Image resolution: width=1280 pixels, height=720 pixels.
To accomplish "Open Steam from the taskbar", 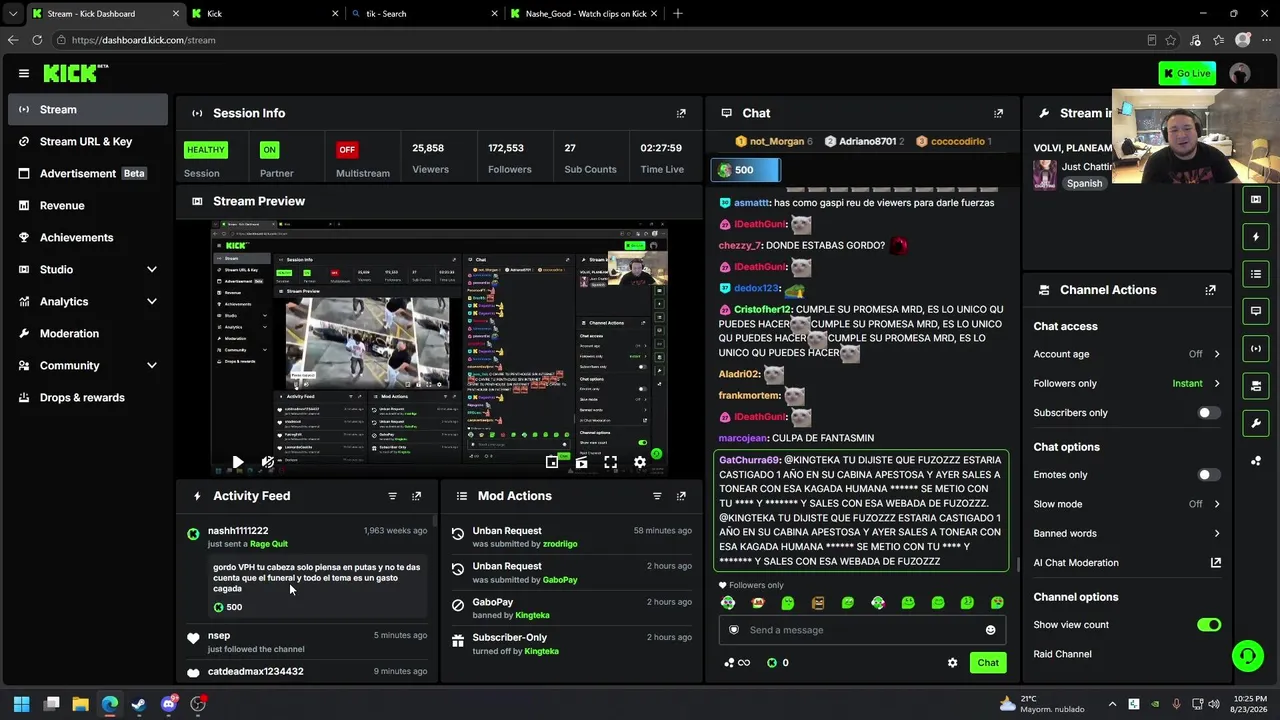I will tap(139, 704).
